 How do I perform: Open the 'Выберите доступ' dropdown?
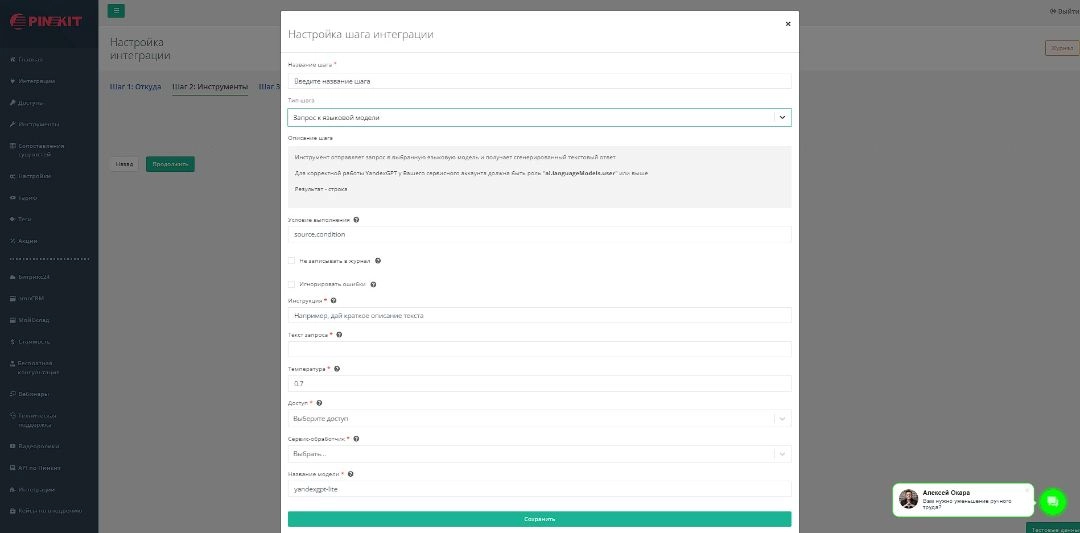[x=539, y=418]
